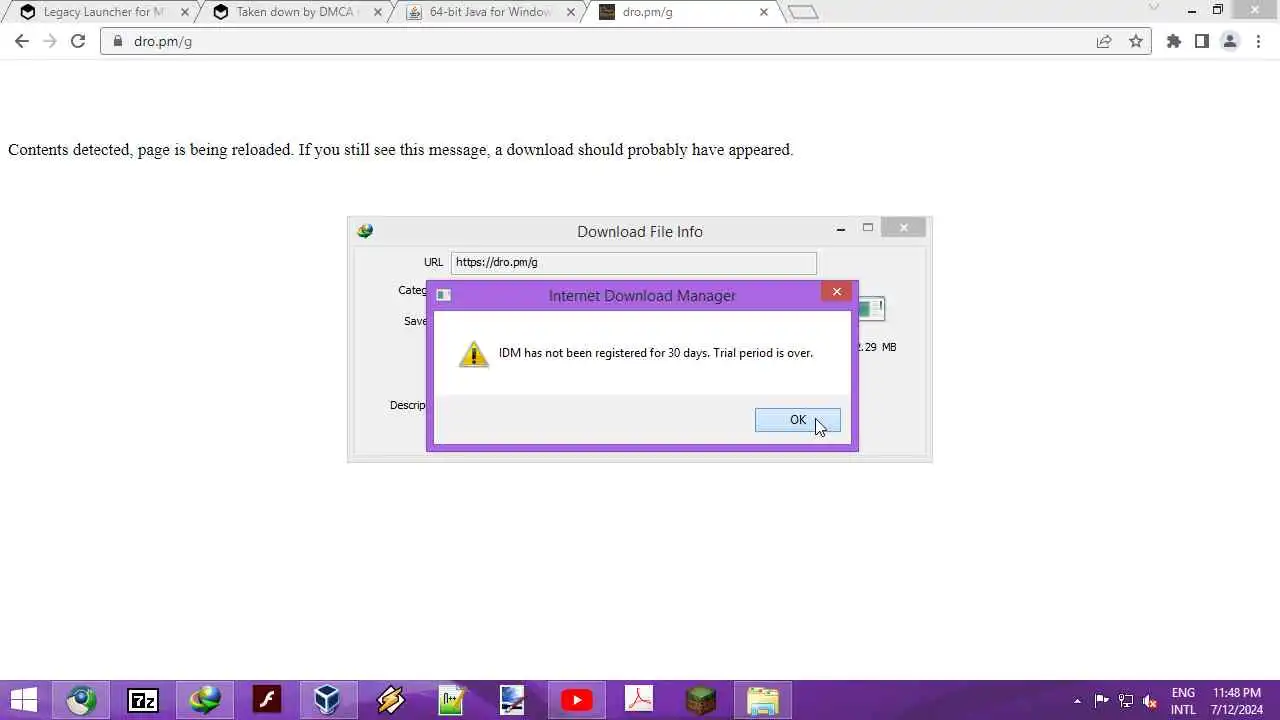The height and width of the screenshot is (720, 1280).
Task: Open Winamp from the taskbar
Action: click(x=391, y=700)
